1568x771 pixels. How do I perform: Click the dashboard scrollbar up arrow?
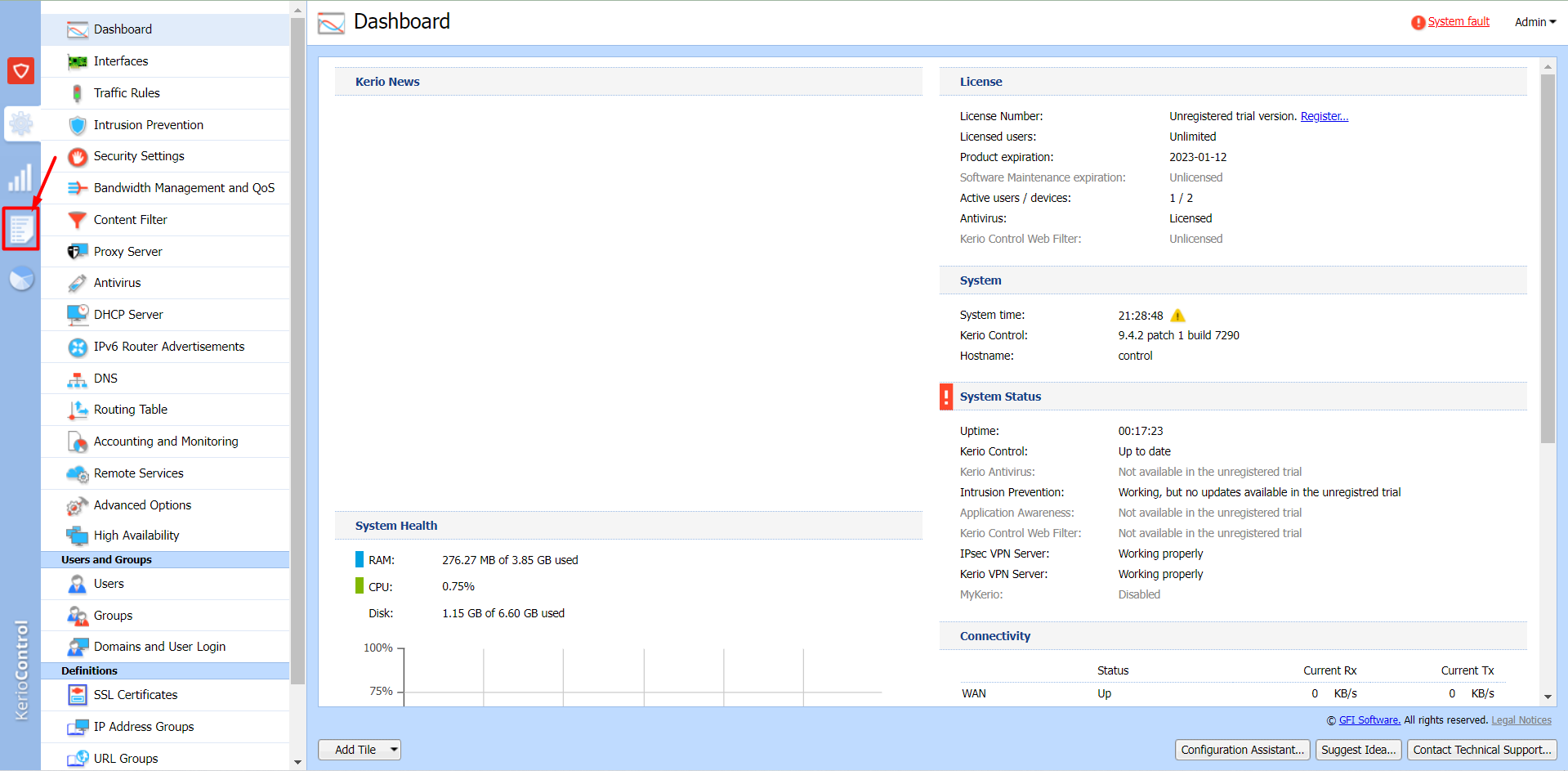[x=1548, y=66]
